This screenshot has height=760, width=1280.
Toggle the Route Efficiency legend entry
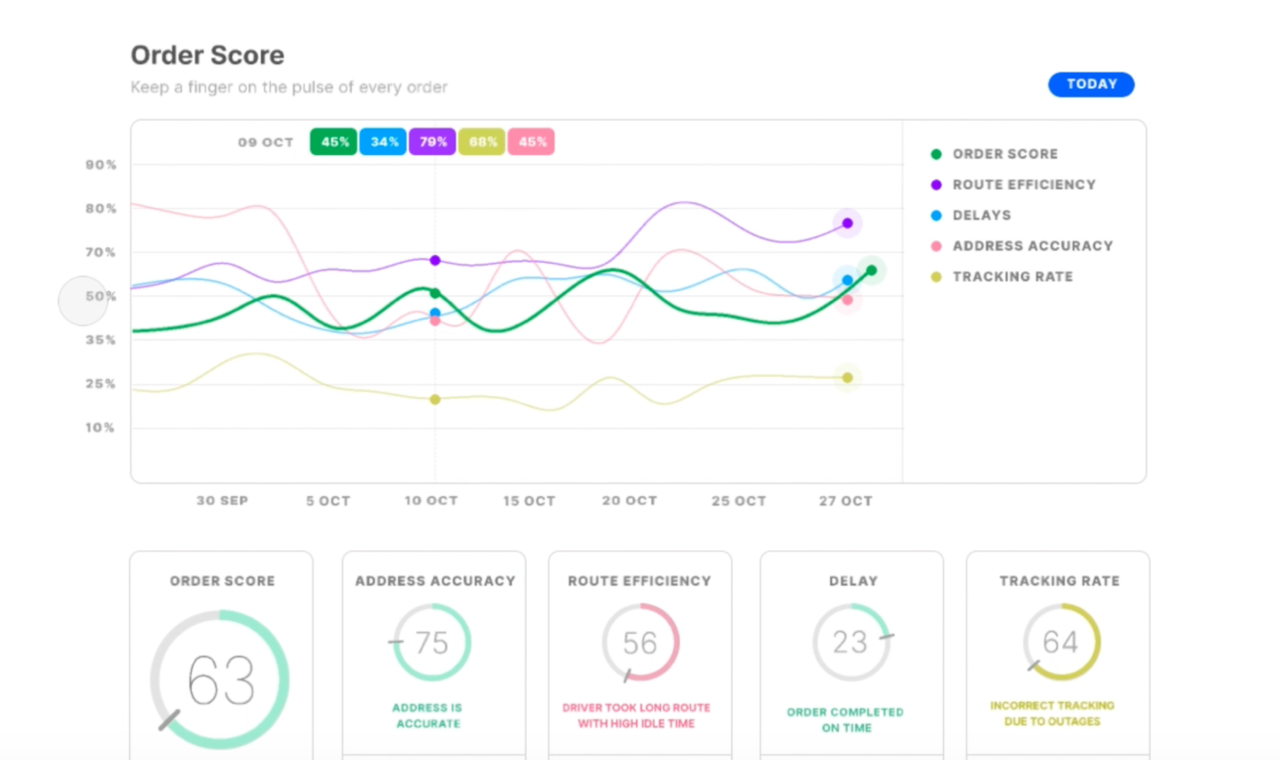(1023, 185)
